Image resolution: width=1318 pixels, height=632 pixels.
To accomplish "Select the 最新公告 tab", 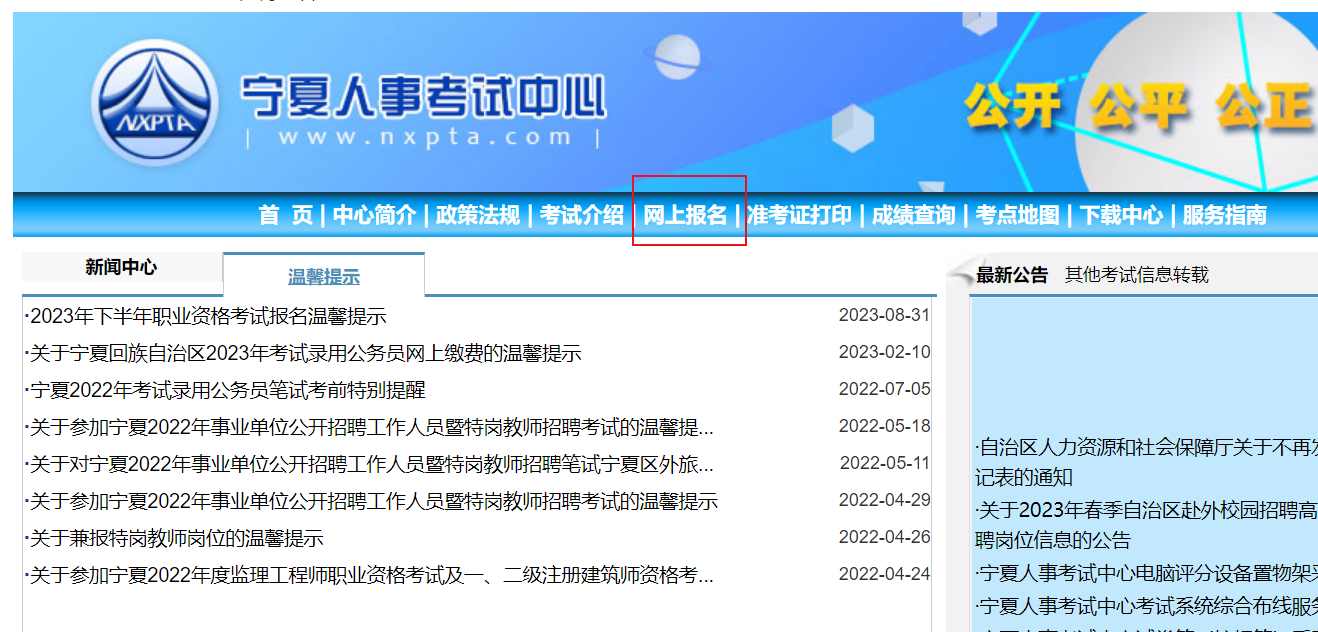I will click(x=1012, y=275).
